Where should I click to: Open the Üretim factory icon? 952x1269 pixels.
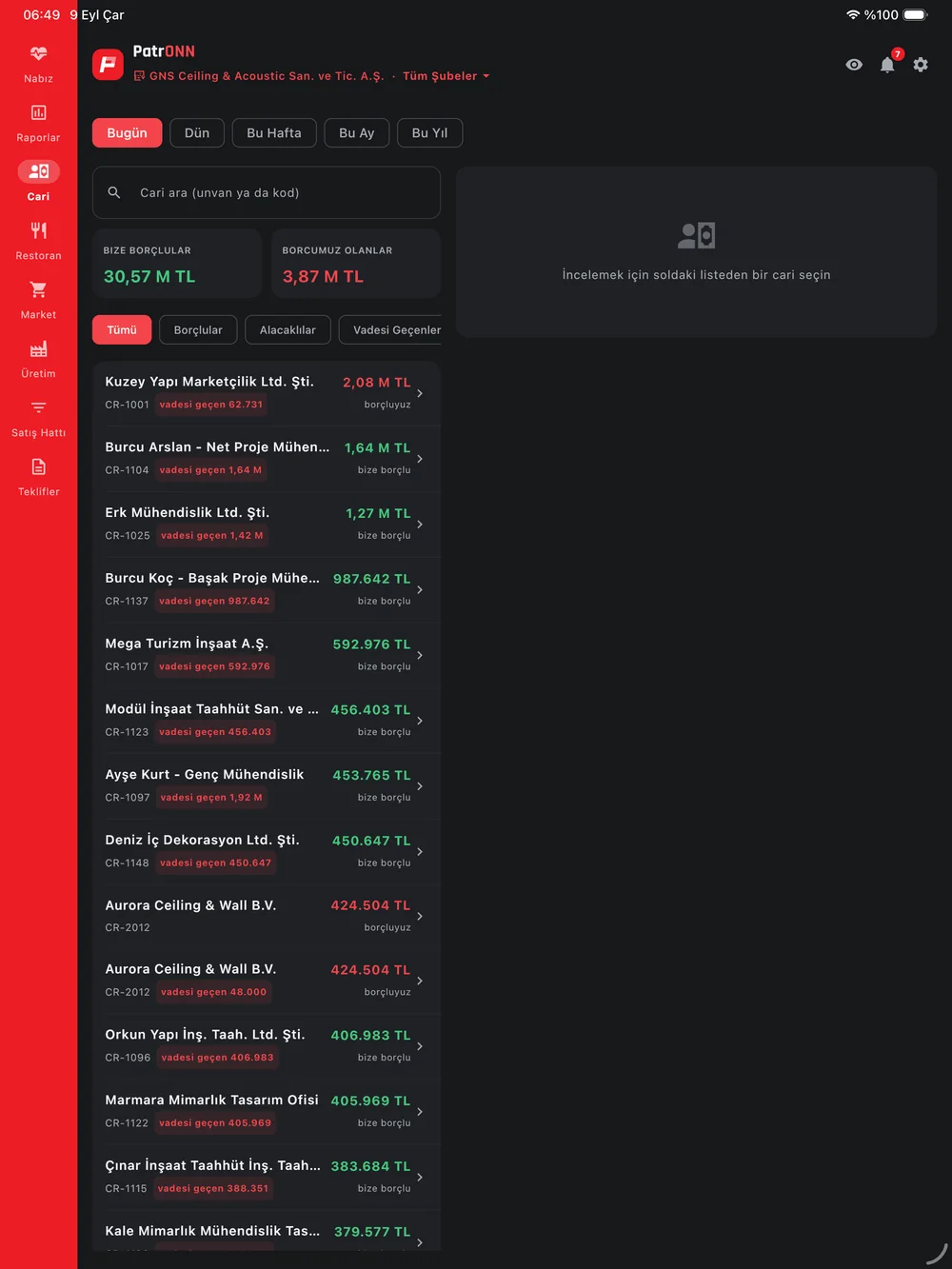click(38, 349)
